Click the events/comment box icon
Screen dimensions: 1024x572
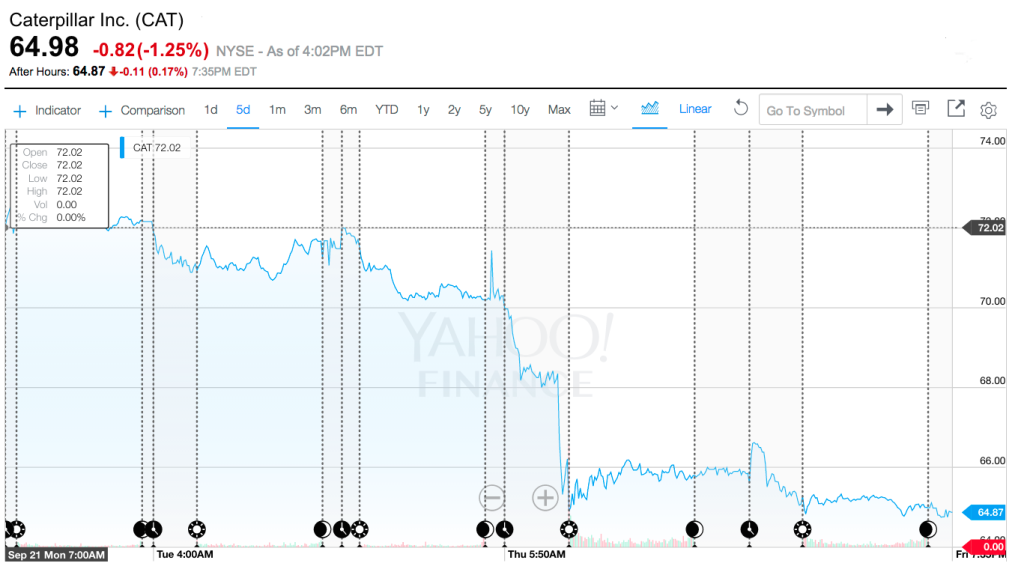point(920,109)
